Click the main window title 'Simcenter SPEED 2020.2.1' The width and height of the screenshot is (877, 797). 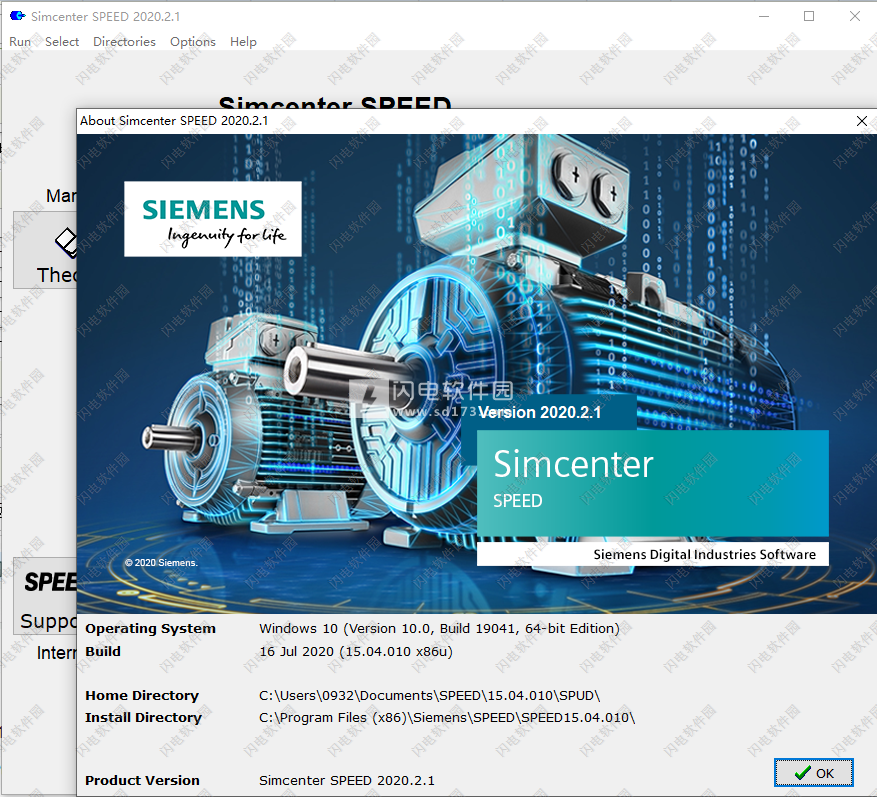(106, 16)
